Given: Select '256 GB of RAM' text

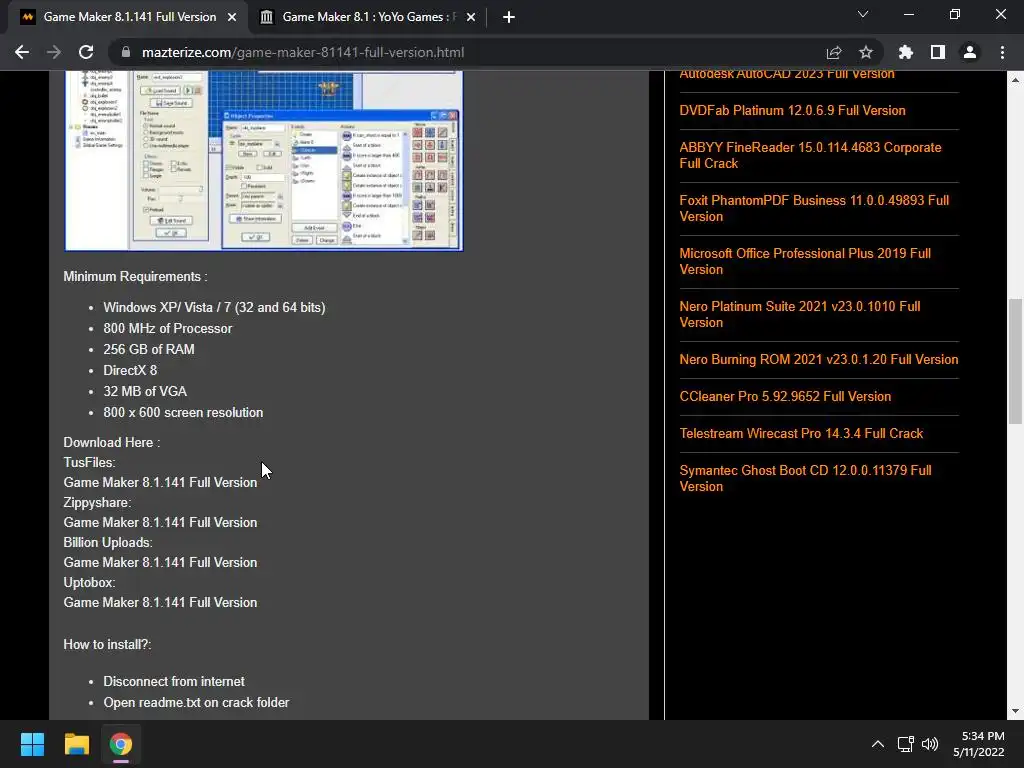Looking at the screenshot, I should [x=149, y=349].
